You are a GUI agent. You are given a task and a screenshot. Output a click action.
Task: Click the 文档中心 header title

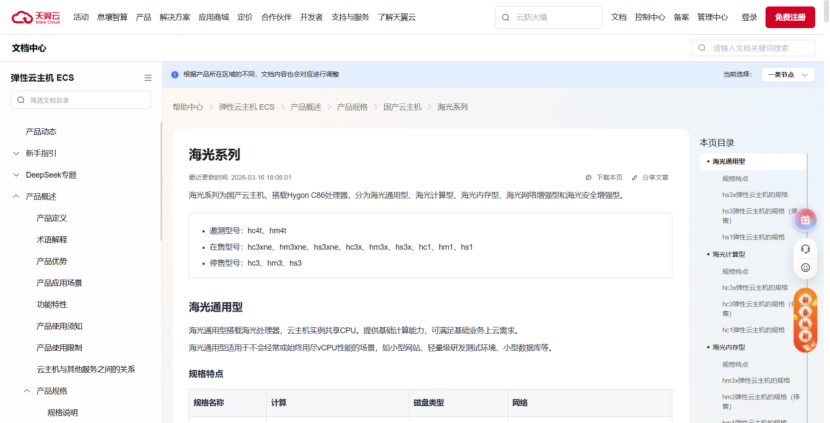click(x=29, y=48)
